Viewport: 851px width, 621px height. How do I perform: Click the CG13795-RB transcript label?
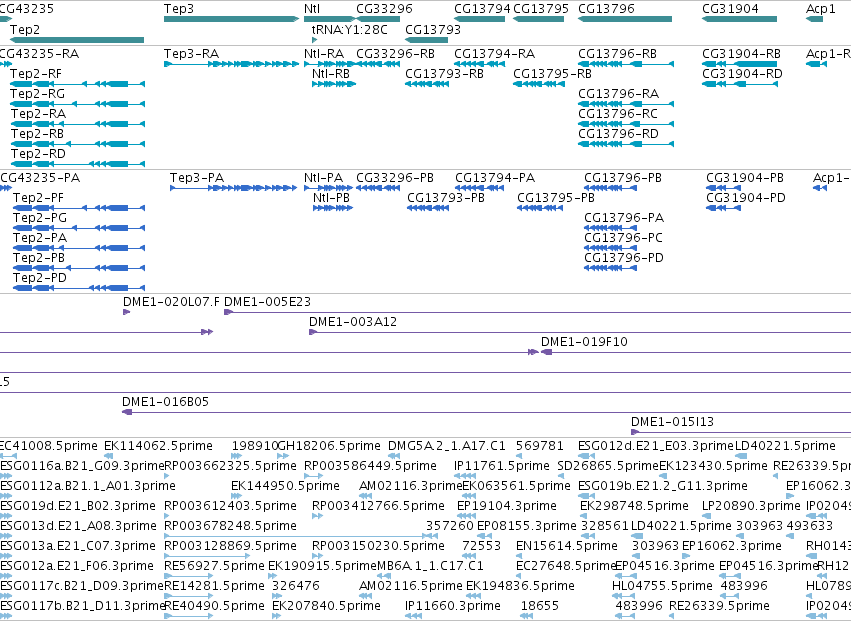[552, 74]
